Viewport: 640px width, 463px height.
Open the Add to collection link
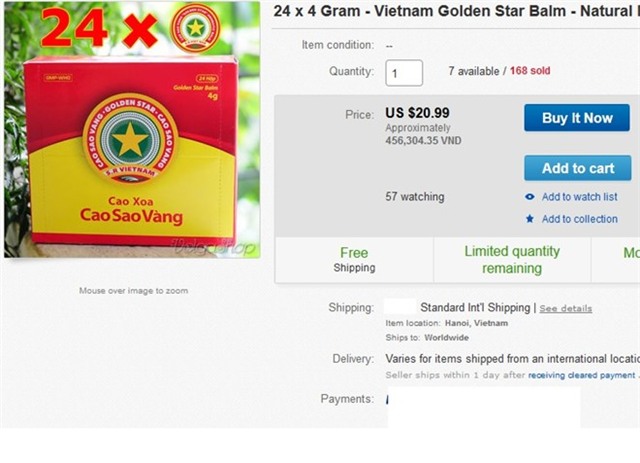pos(579,219)
